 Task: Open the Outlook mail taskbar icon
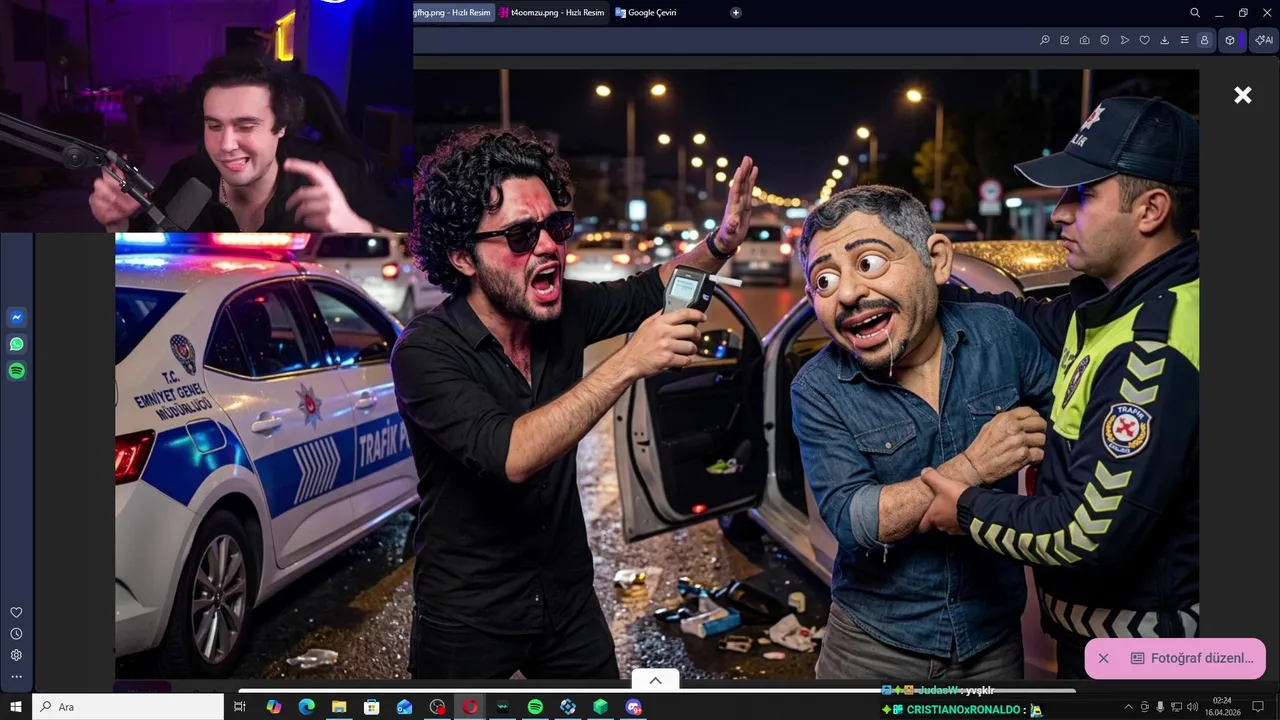click(x=404, y=707)
